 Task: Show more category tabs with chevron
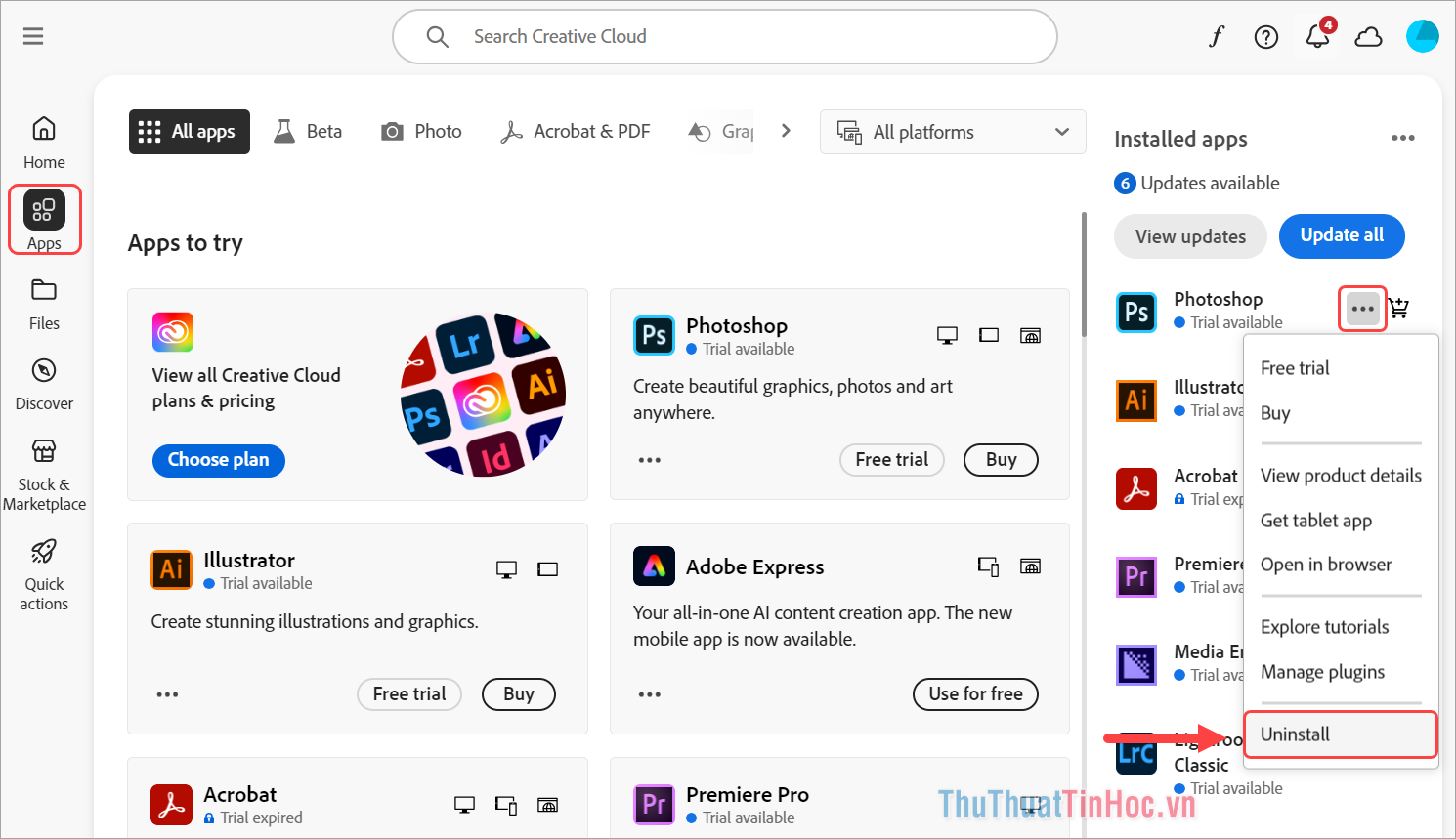point(786,130)
